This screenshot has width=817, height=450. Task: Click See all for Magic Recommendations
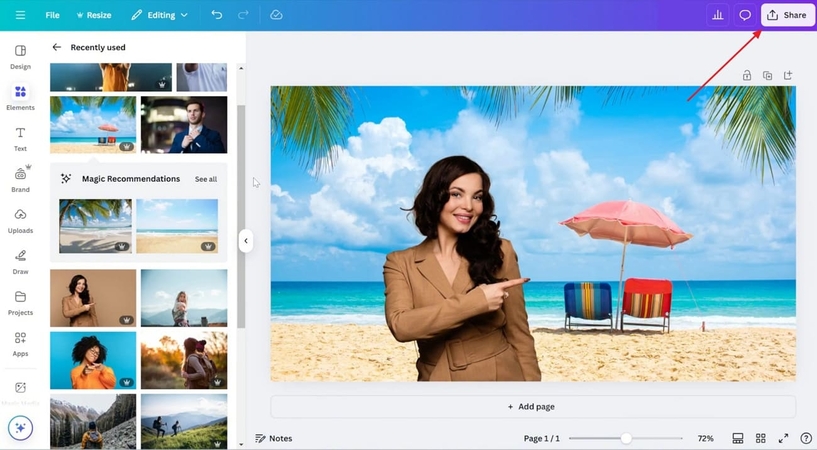(206, 179)
